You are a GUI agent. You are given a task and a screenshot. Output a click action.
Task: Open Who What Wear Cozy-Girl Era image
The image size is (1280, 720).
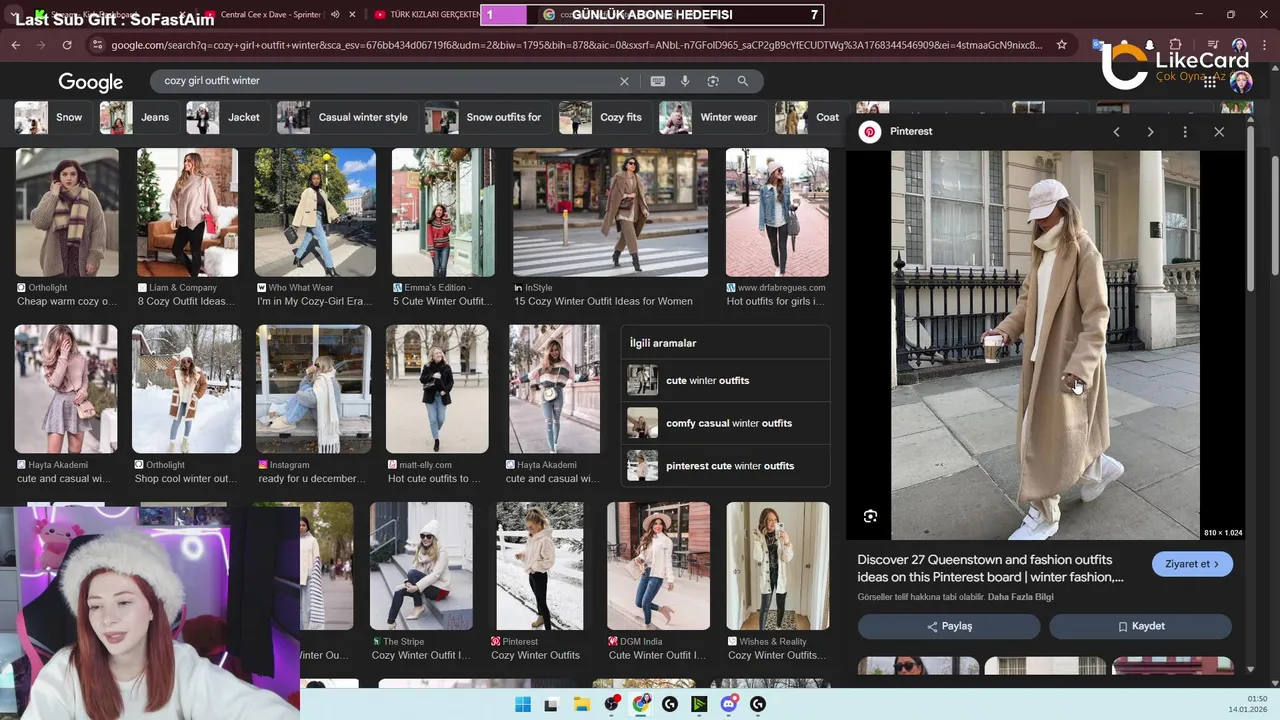(315, 212)
